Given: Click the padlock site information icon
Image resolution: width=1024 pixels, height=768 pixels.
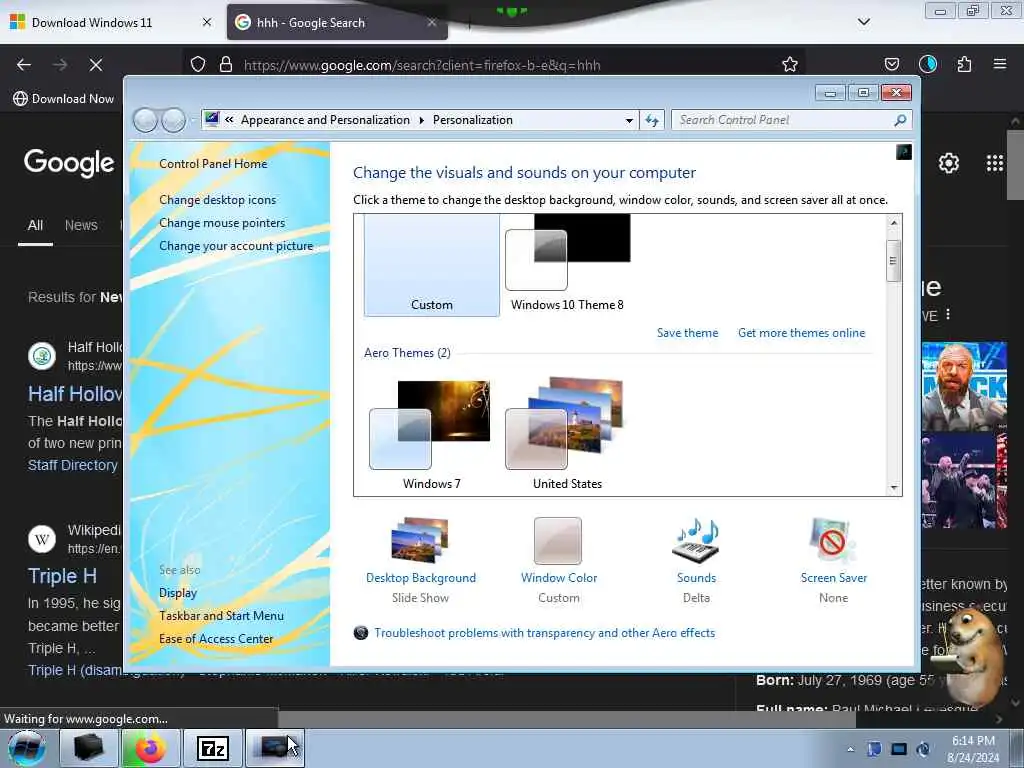Looking at the screenshot, I should click(226, 65).
